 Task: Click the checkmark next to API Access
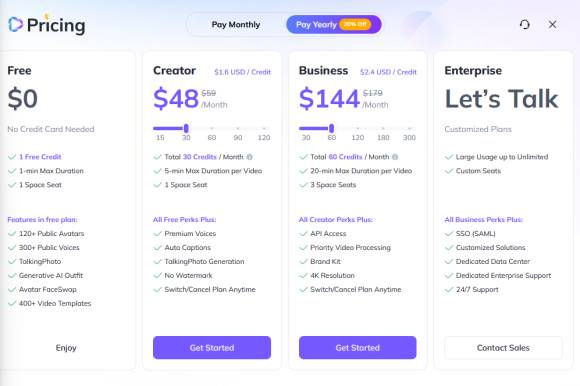303,234
